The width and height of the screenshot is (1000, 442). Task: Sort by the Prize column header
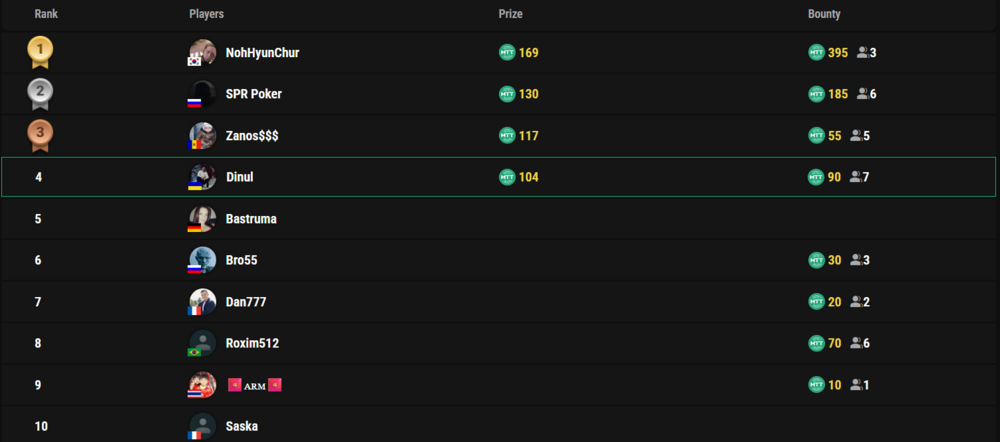[510, 14]
